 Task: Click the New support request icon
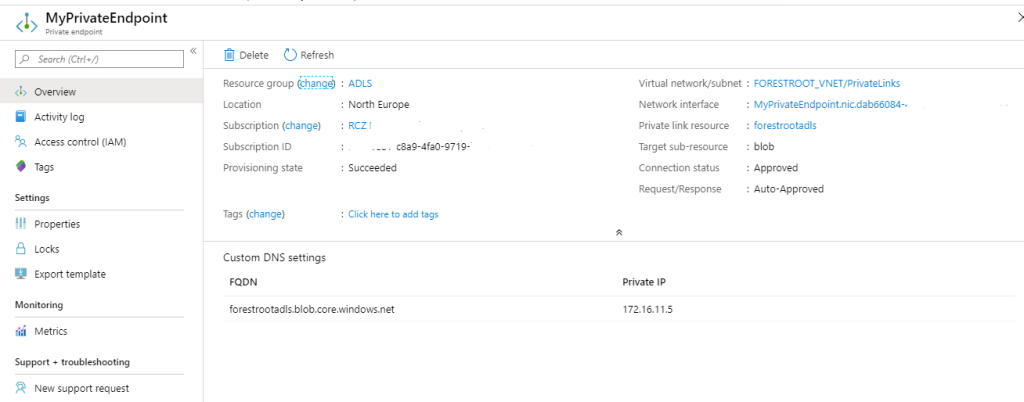21,388
